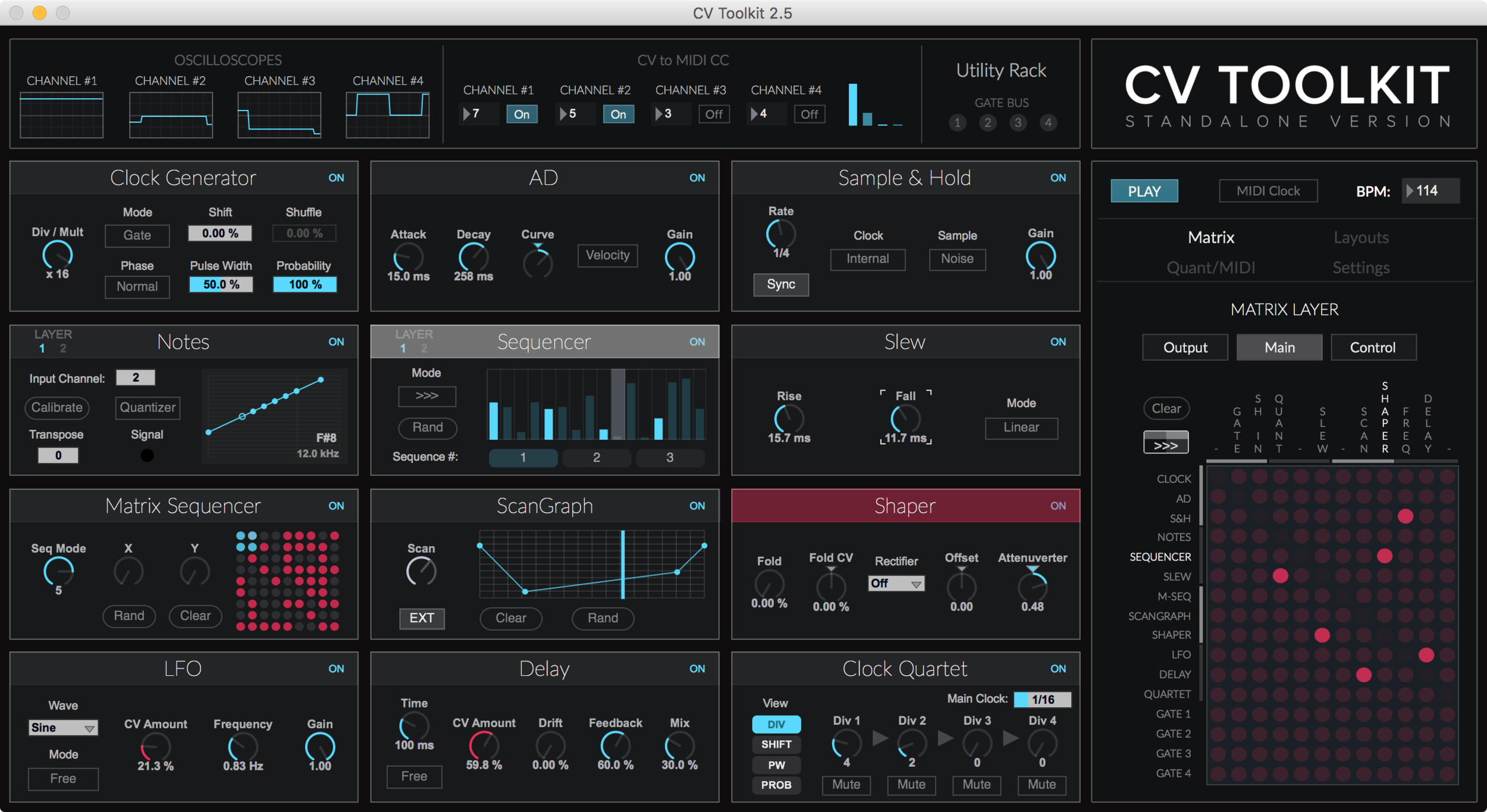Click the matrix Clear button
The height and width of the screenshot is (812, 1487).
coord(1166,408)
